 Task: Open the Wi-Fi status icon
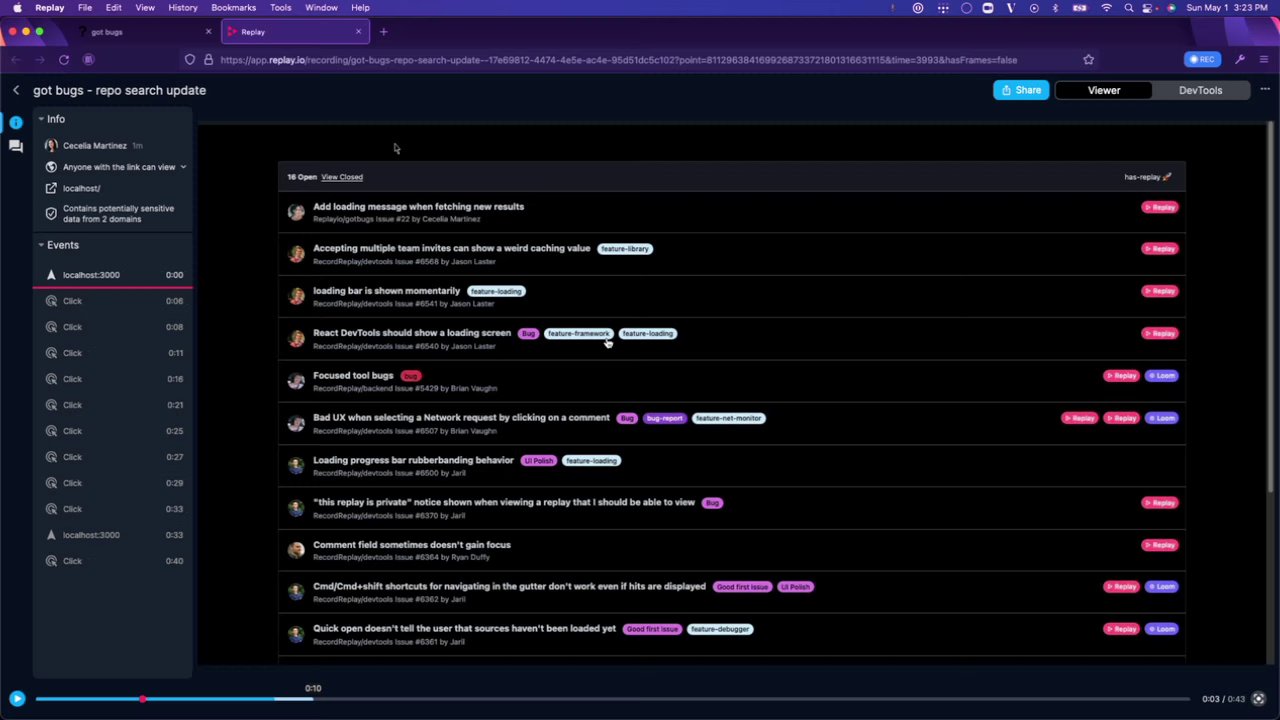(1106, 8)
